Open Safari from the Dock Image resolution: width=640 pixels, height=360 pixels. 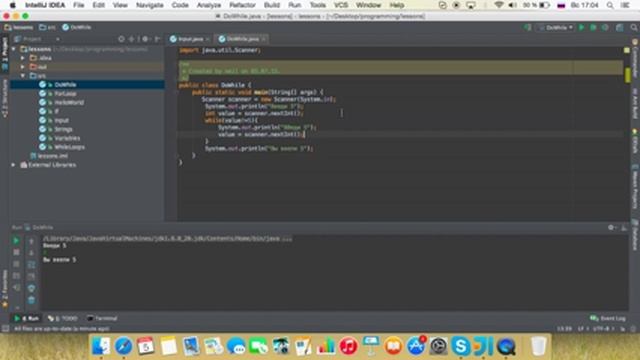pos(123,346)
